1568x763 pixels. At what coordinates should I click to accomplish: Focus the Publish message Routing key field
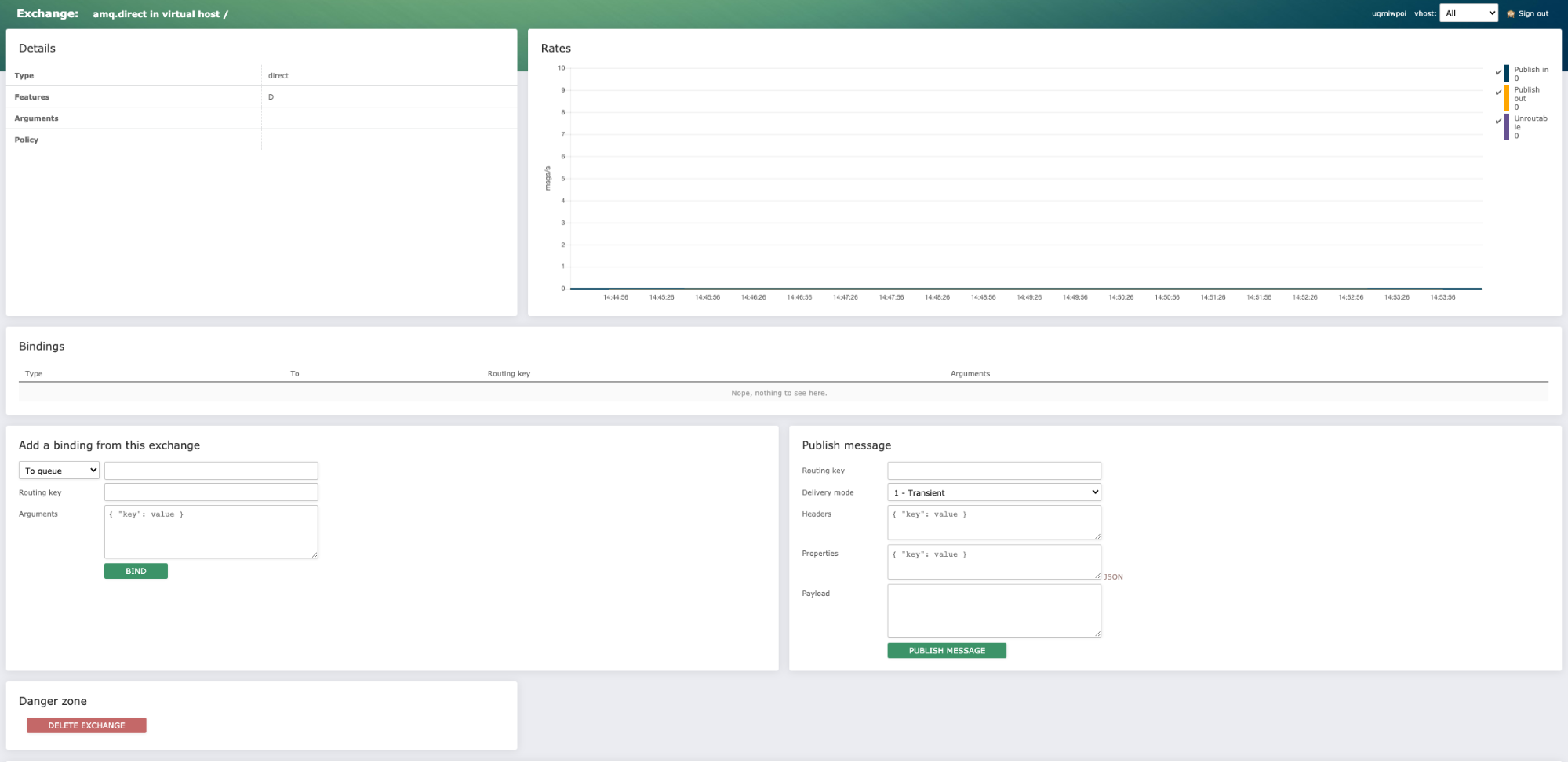coord(994,471)
